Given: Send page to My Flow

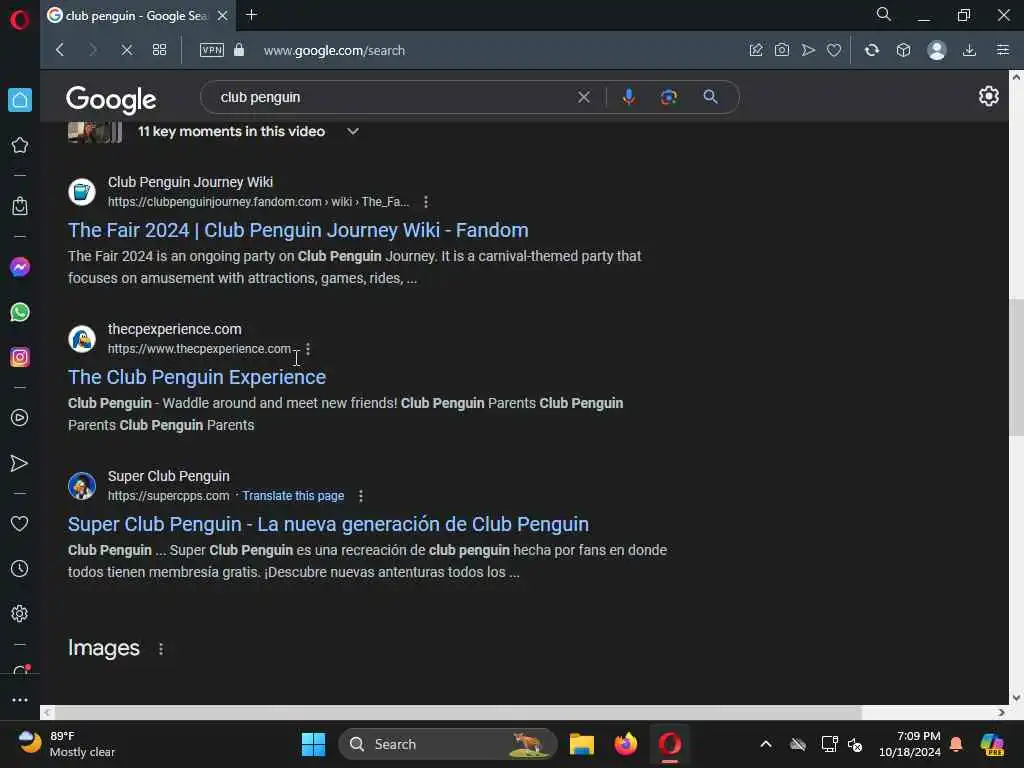Looking at the screenshot, I should click(808, 50).
